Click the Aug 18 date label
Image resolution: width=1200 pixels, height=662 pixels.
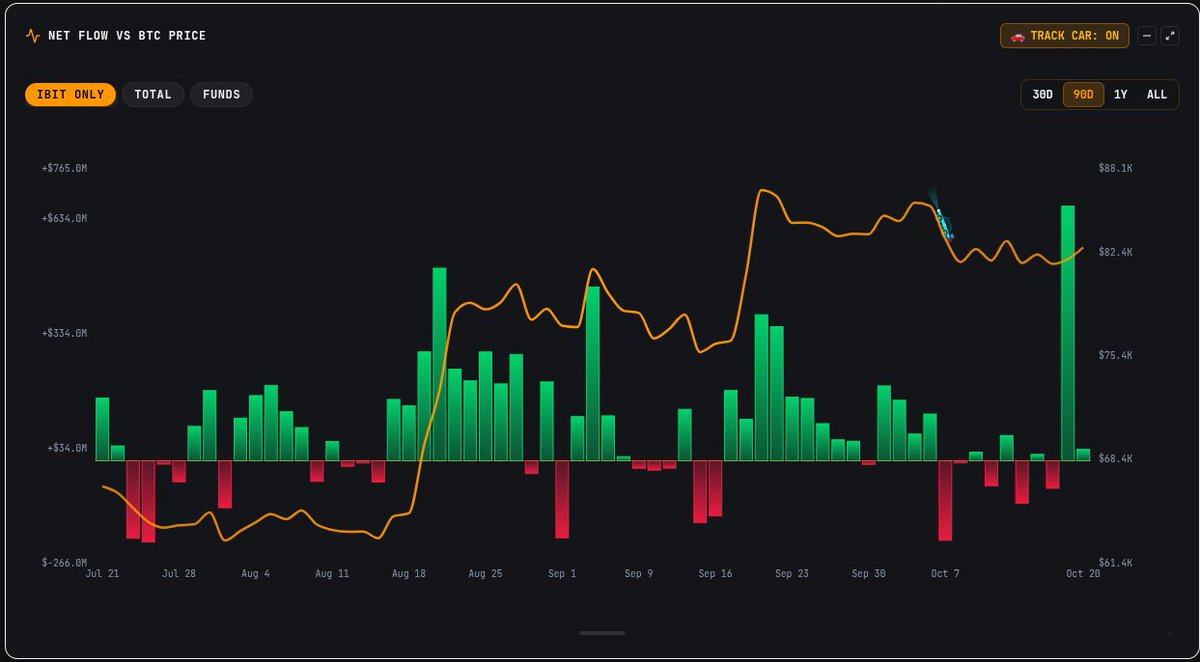[x=408, y=574]
